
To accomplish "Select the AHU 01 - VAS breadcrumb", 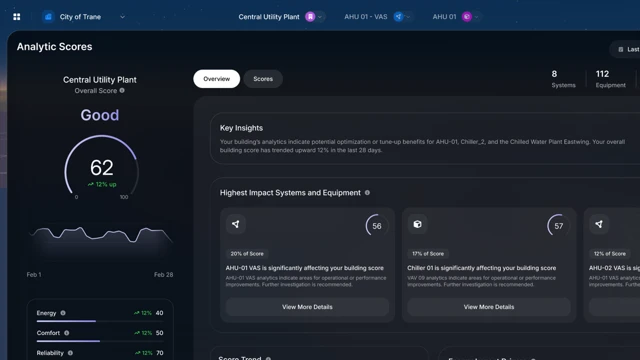I will tap(365, 17).
